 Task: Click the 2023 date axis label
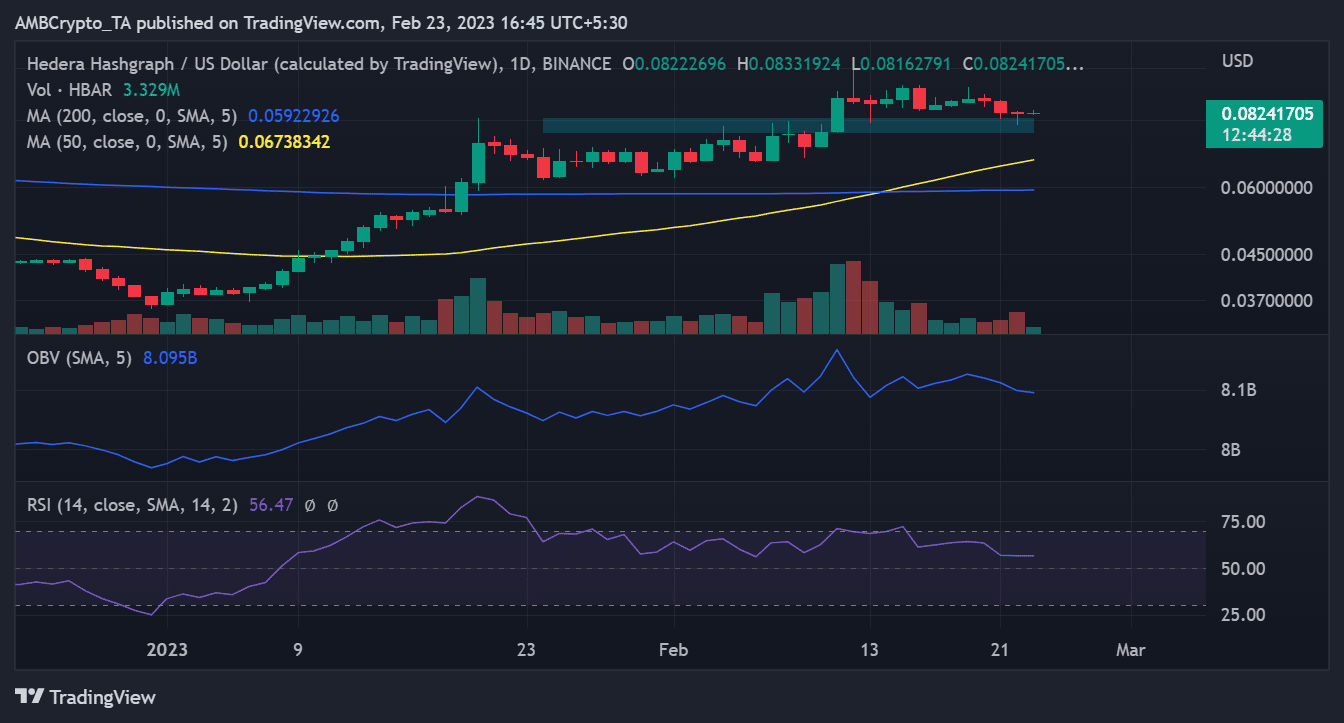[167, 649]
